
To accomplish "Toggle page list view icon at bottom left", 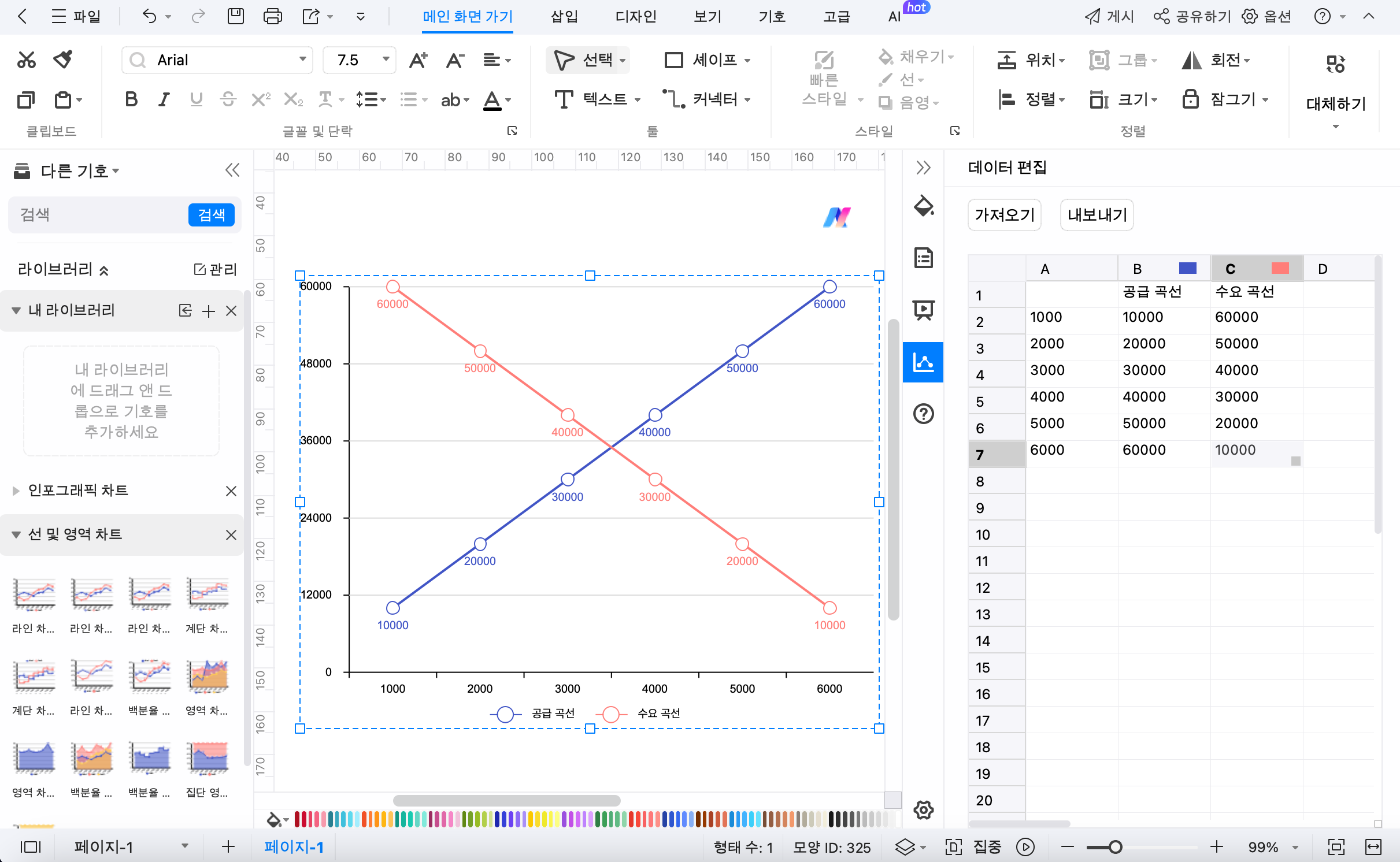I will [31, 847].
